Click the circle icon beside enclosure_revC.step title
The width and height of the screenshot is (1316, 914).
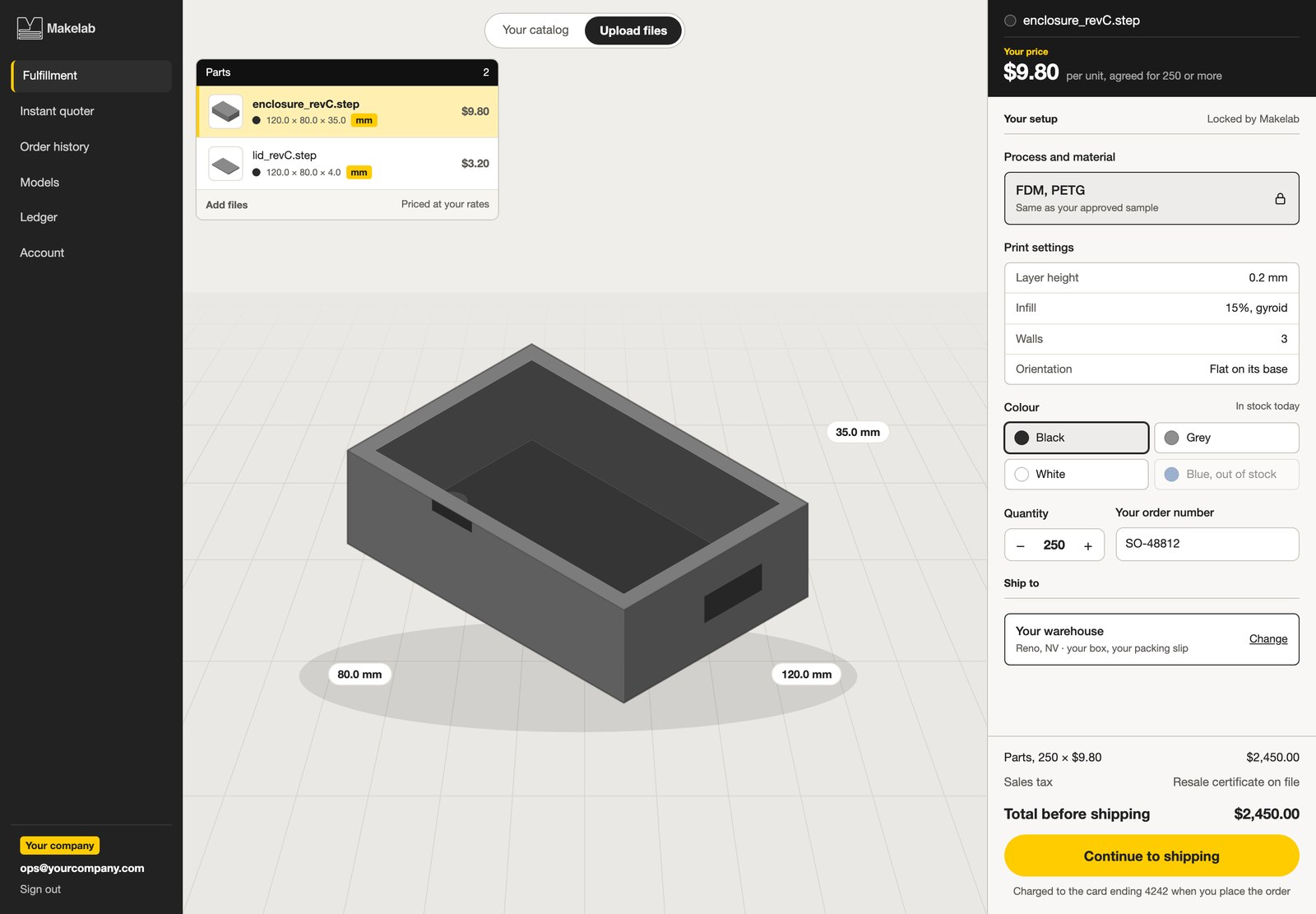click(x=1010, y=21)
